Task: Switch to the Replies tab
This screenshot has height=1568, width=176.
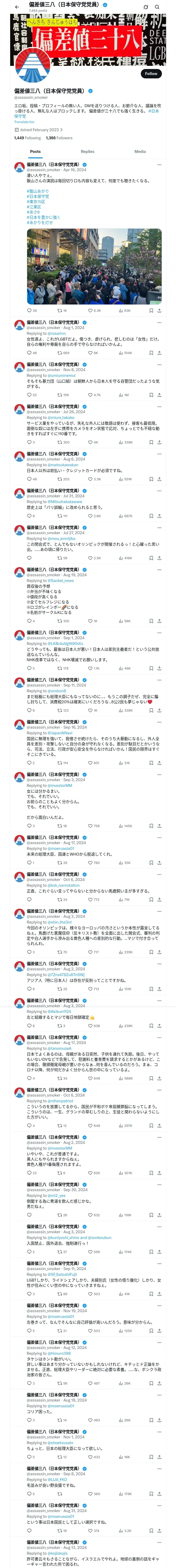Action: pos(87,152)
